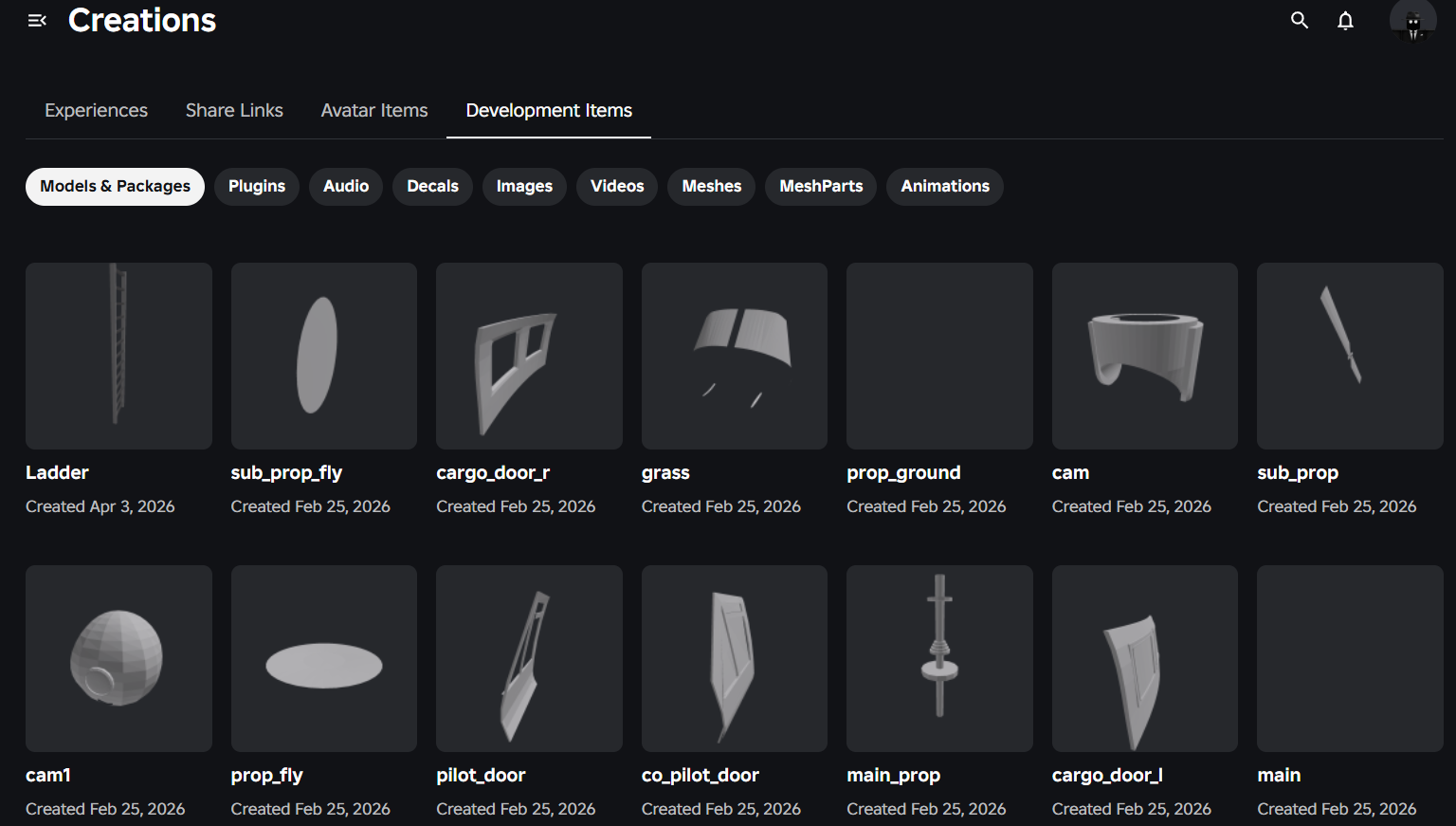Click the Created Apr 3, 2026 date
Viewport: 1456px width, 826px height.
(100, 506)
